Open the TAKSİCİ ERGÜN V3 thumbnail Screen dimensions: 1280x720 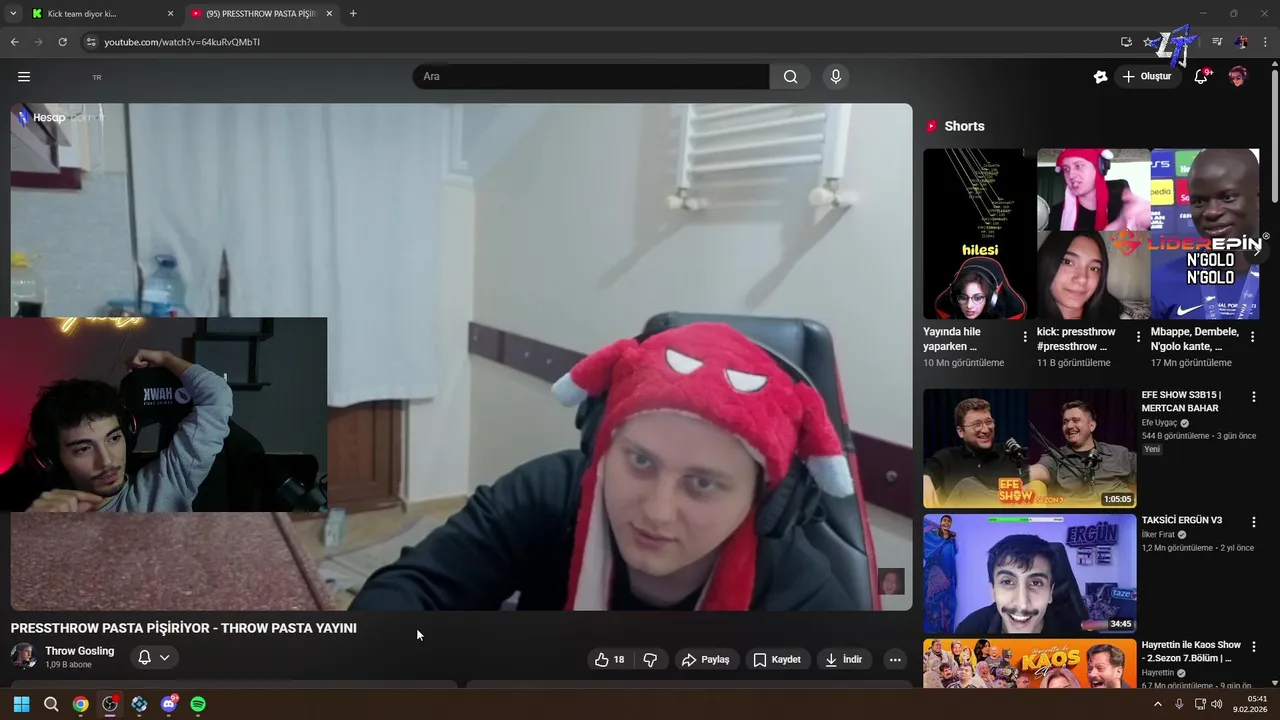click(x=1029, y=574)
